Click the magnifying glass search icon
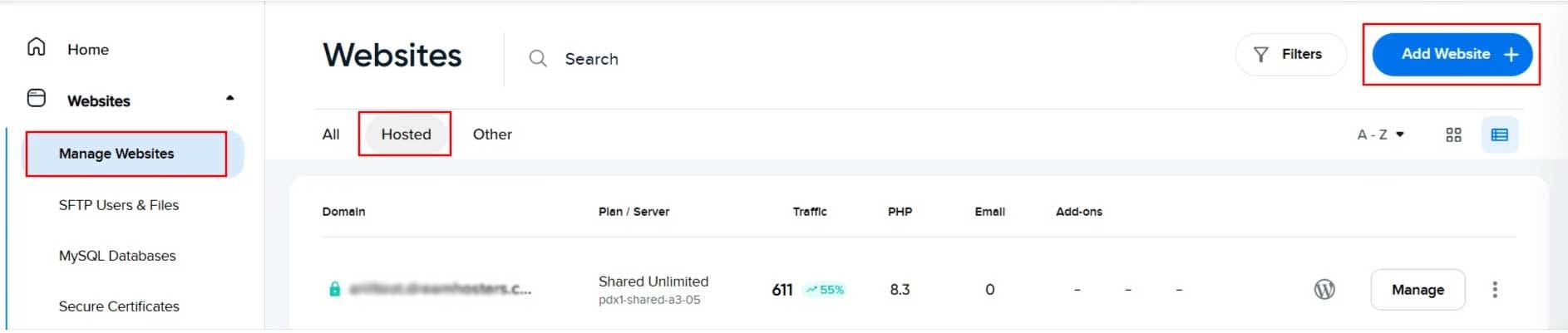This screenshot has height=333, width=1568. click(x=538, y=58)
